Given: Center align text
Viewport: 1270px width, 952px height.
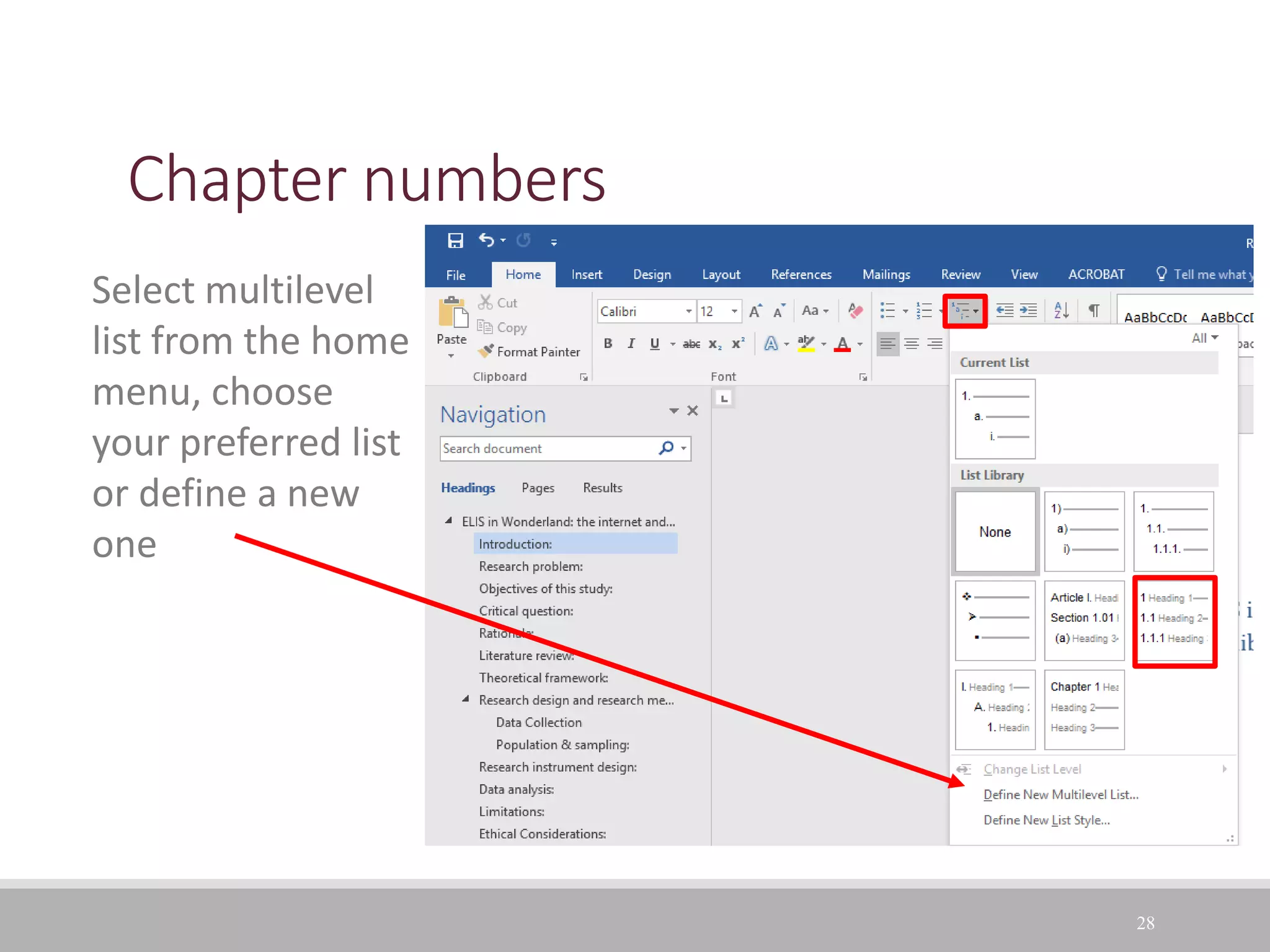Looking at the screenshot, I should pyautogui.click(x=912, y=343).
